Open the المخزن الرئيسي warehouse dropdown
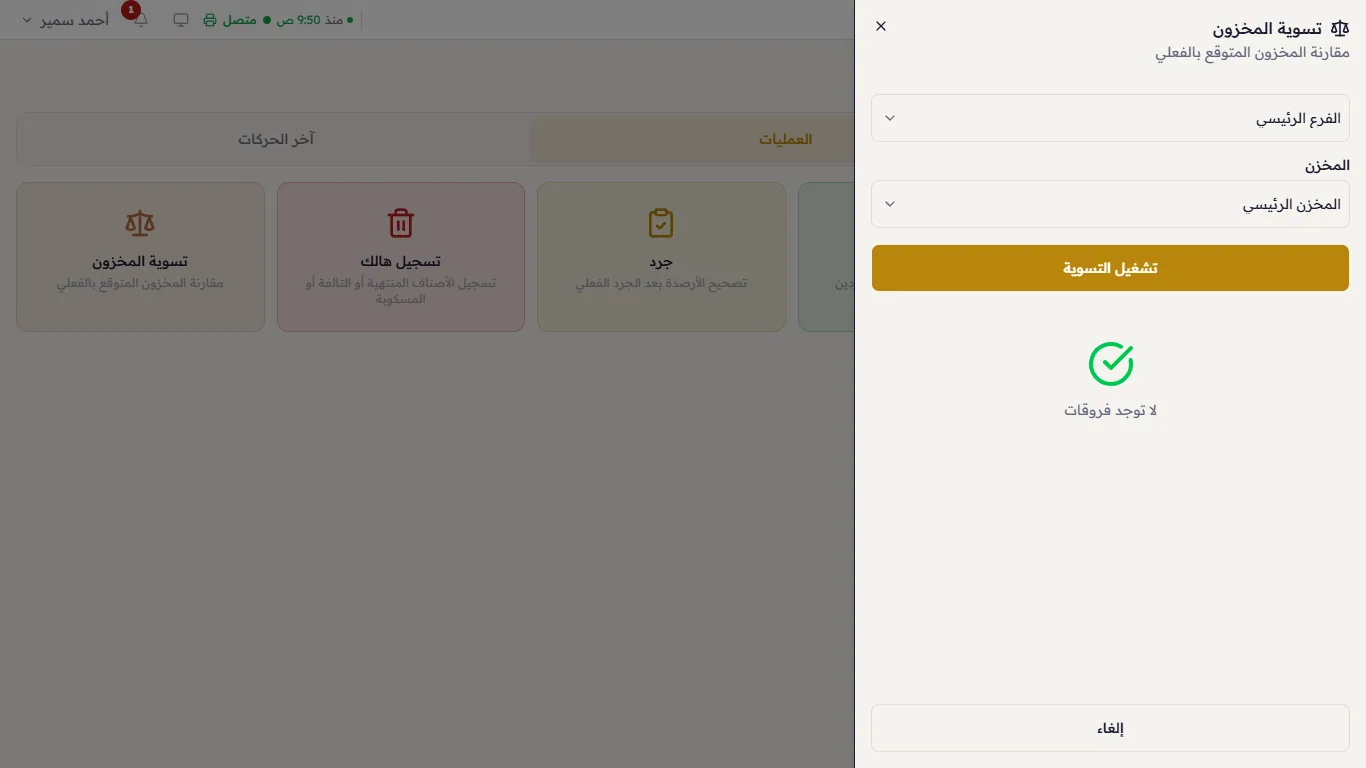Screen dimensions: 1366x768 tap(1110, 204)
